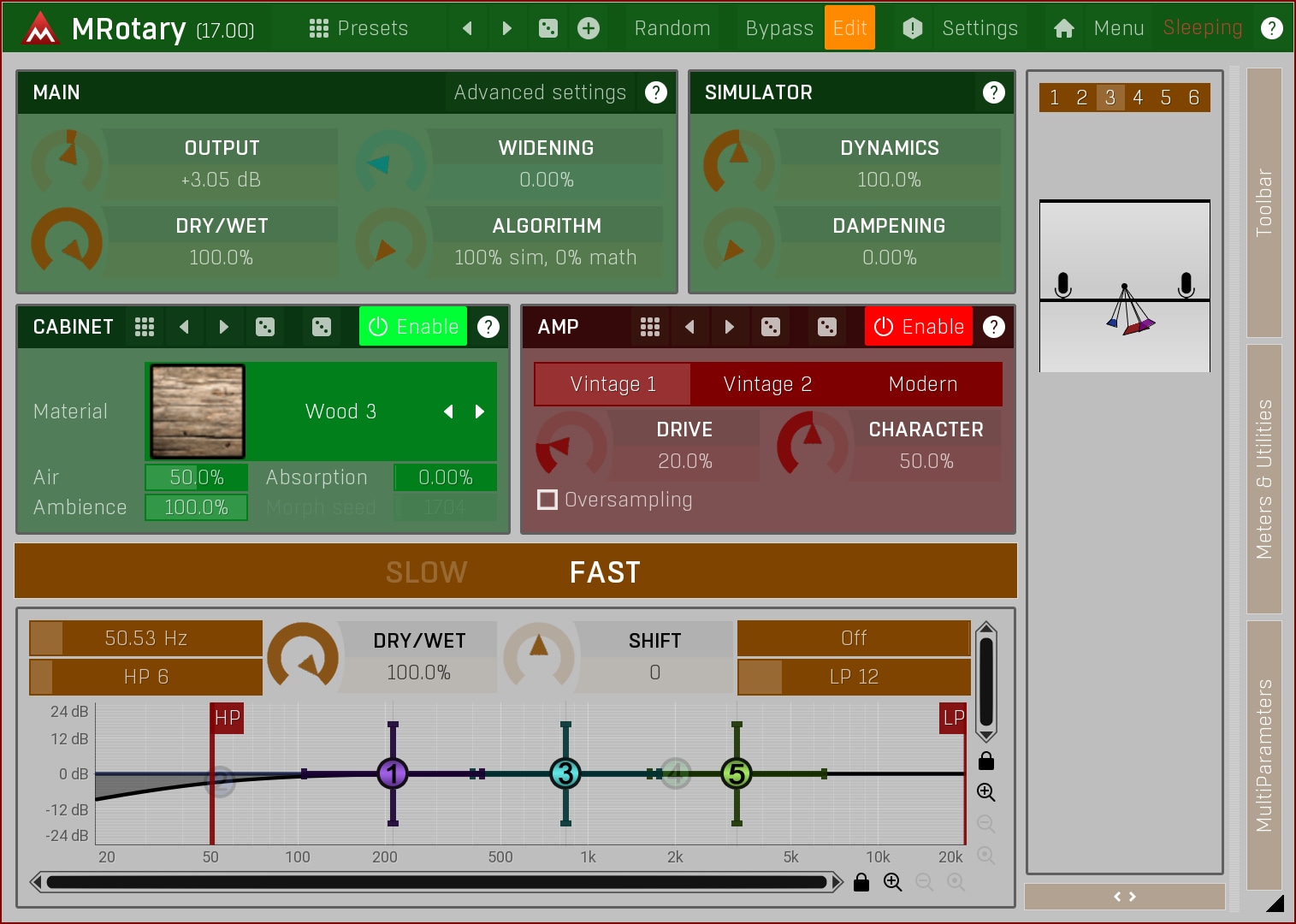Click the EQ graph vertical lock icon
The height and width of the screenshot is (924, 1296).
[985, 761]
